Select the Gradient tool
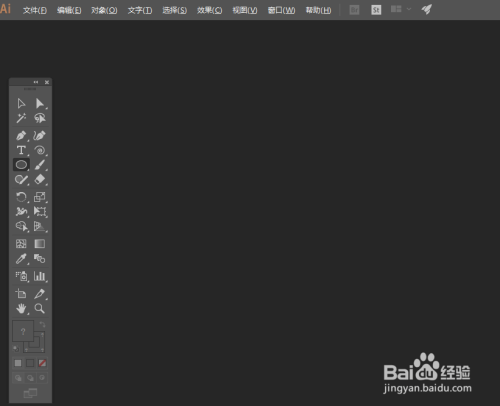The width and height of the screenshot is (500, 406). 40,244
